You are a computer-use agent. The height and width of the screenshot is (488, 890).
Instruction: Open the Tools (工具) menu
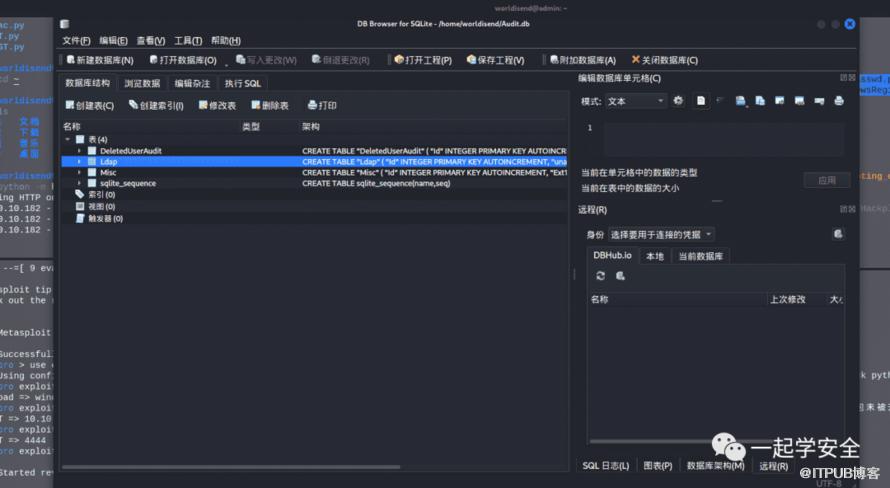pyautogui.click(x=188, y=41)
